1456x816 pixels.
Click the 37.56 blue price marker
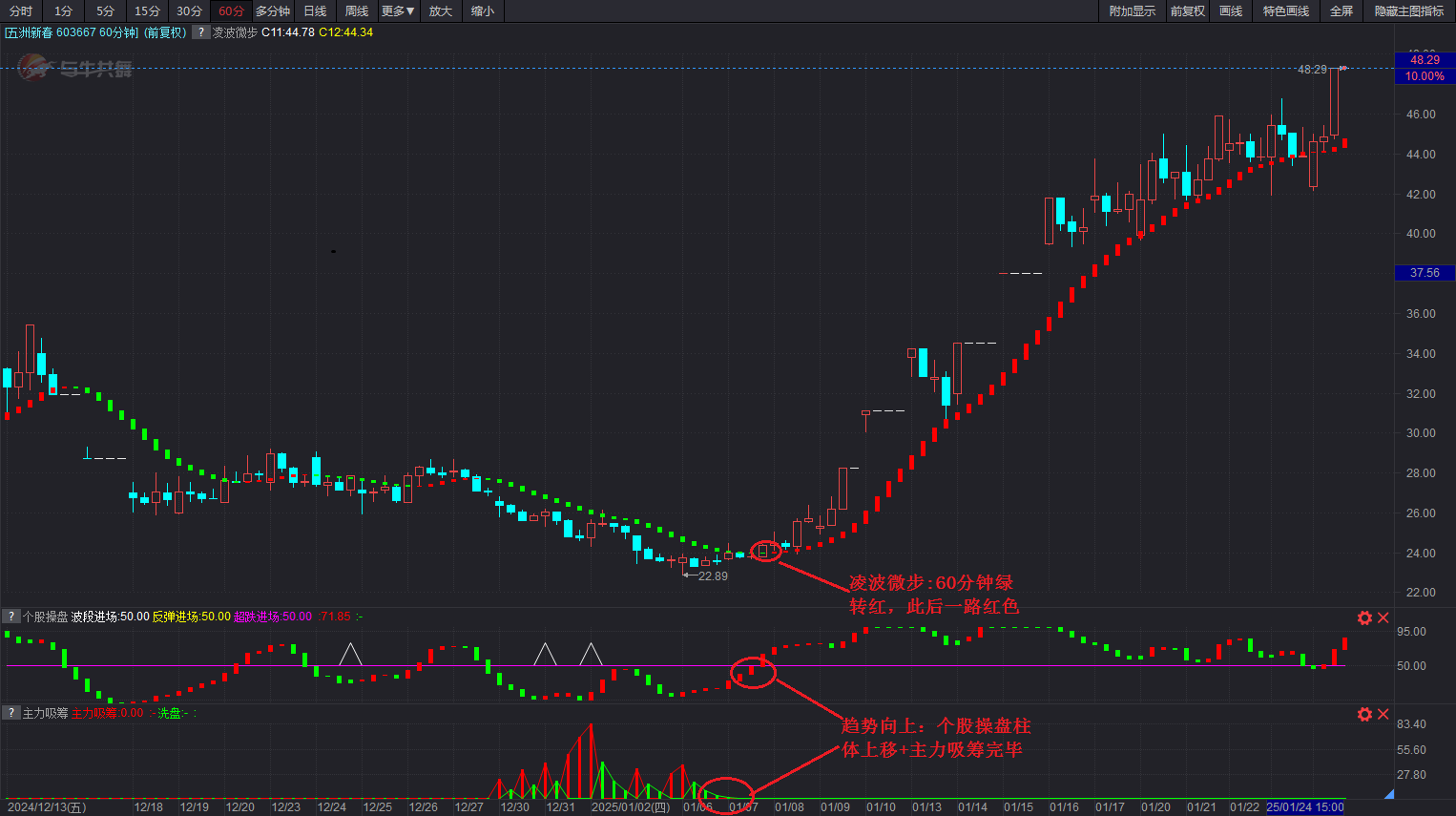pos(1425,273)
